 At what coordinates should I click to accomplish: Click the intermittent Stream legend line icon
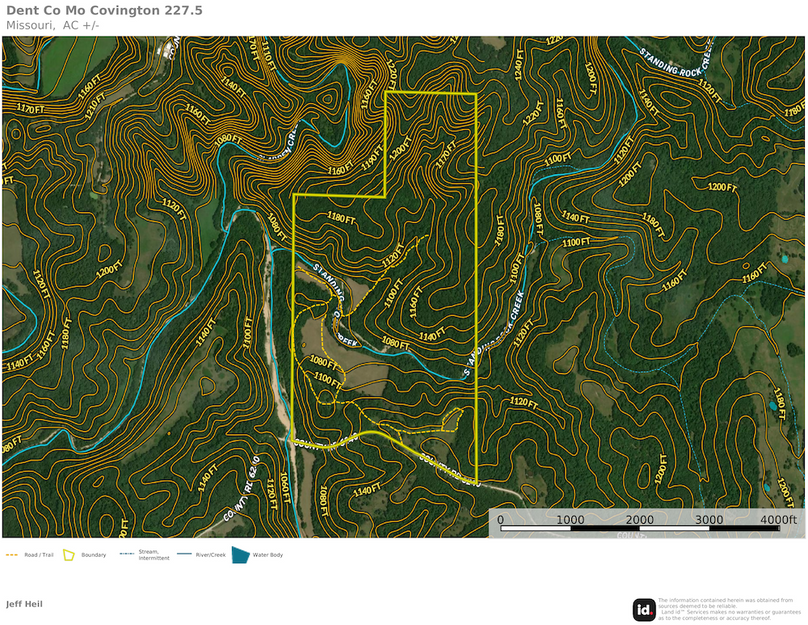(x=126, y=553)
